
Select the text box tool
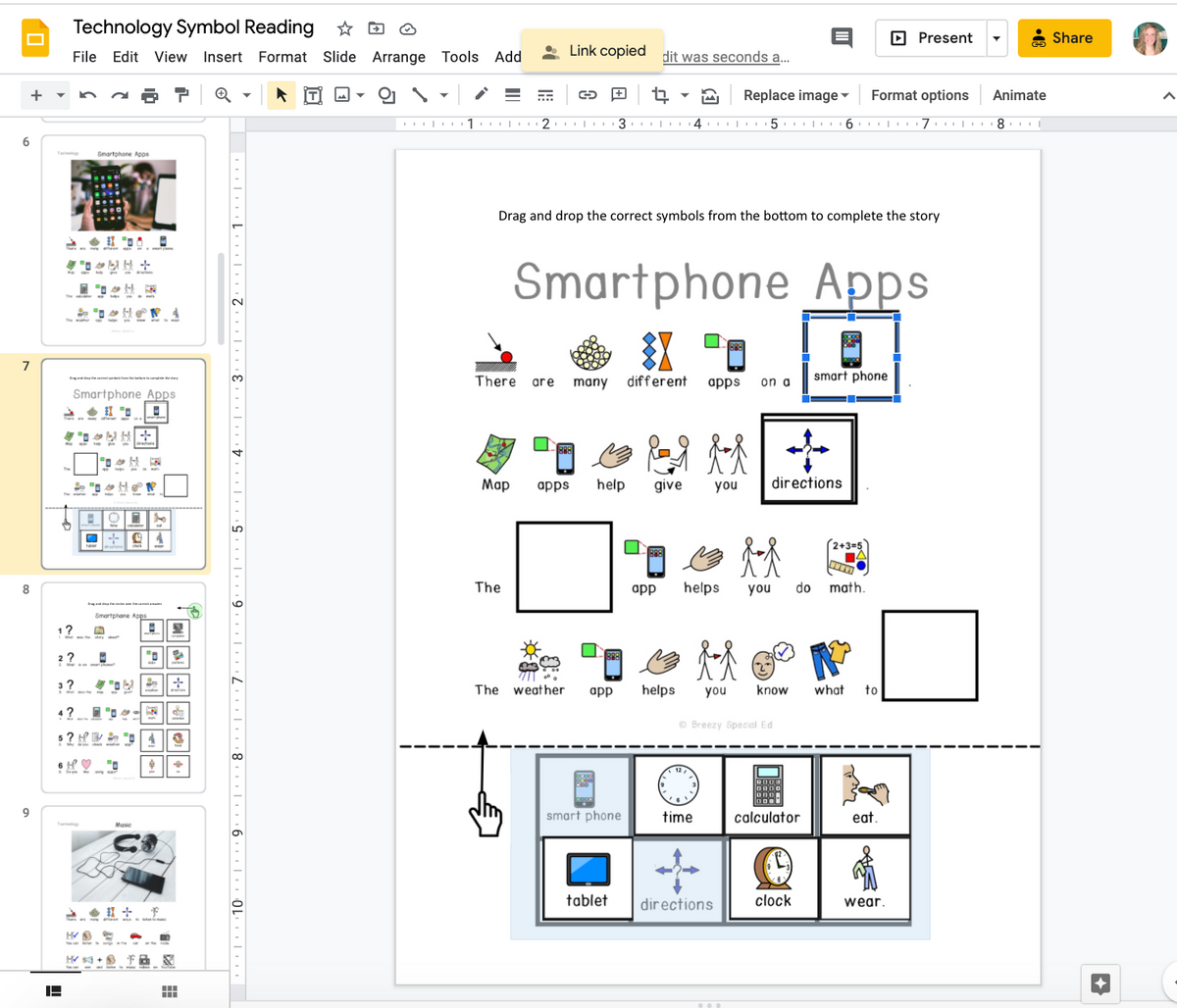[311, 94]
